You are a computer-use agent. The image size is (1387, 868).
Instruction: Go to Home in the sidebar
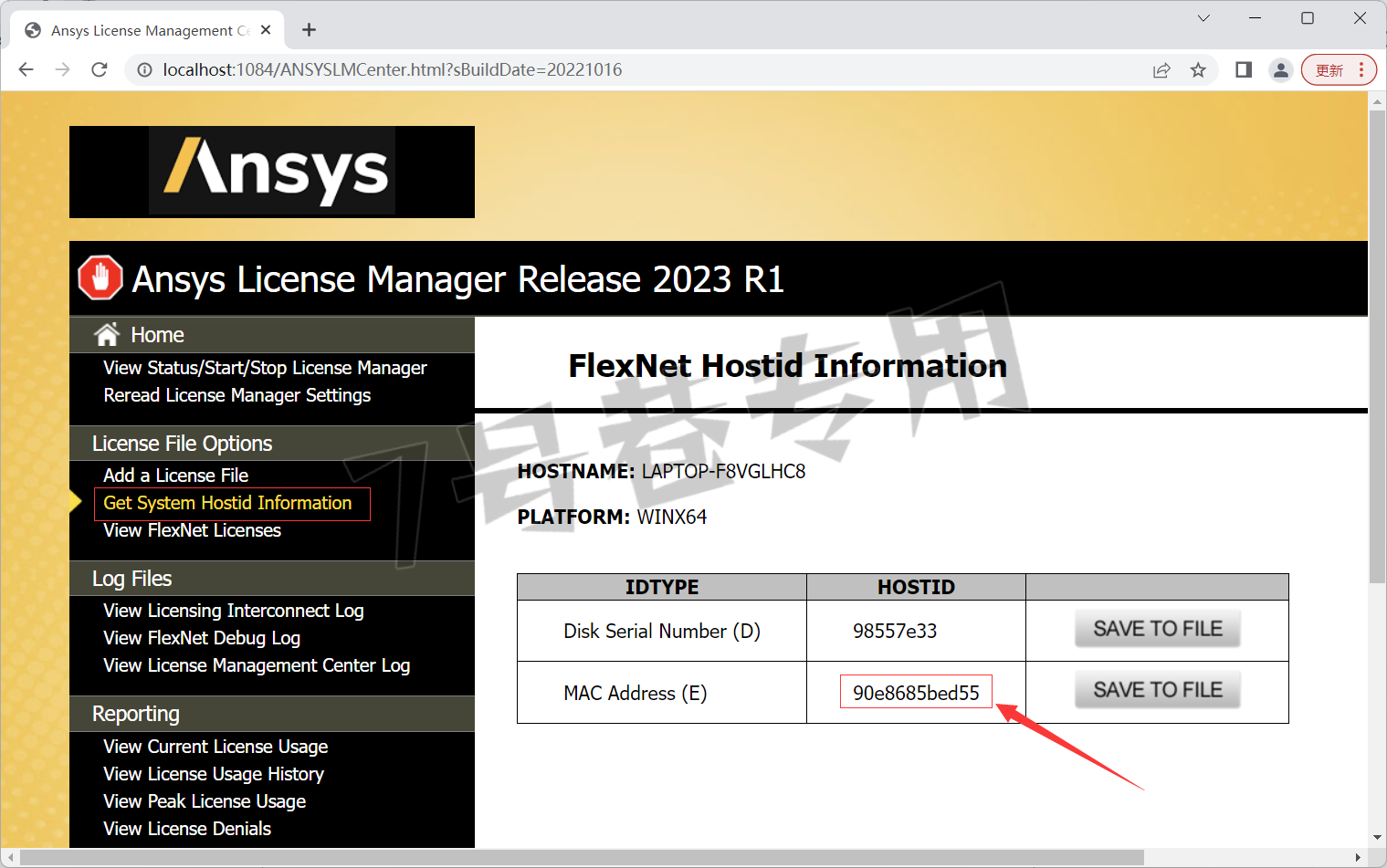click(157, 335)
